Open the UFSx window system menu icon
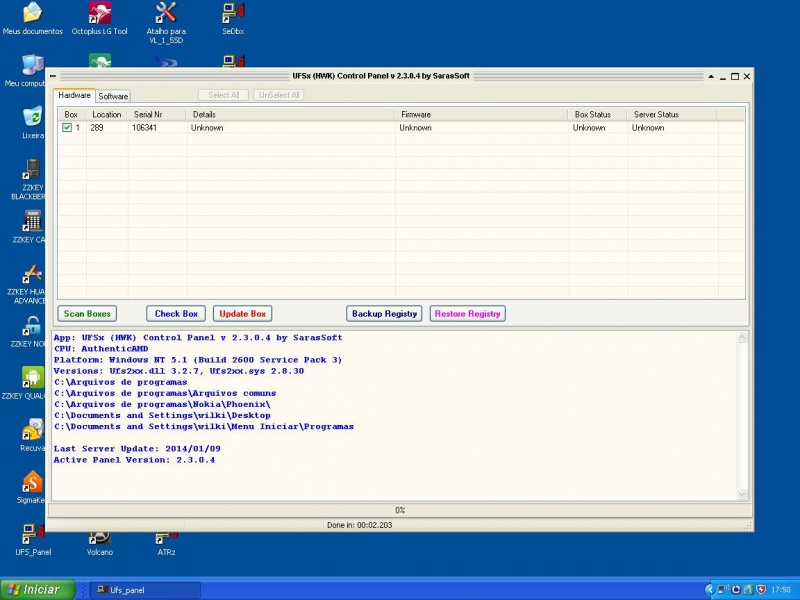Image resolution: width=800 pixels, height=600 pixels. [53, 77]
